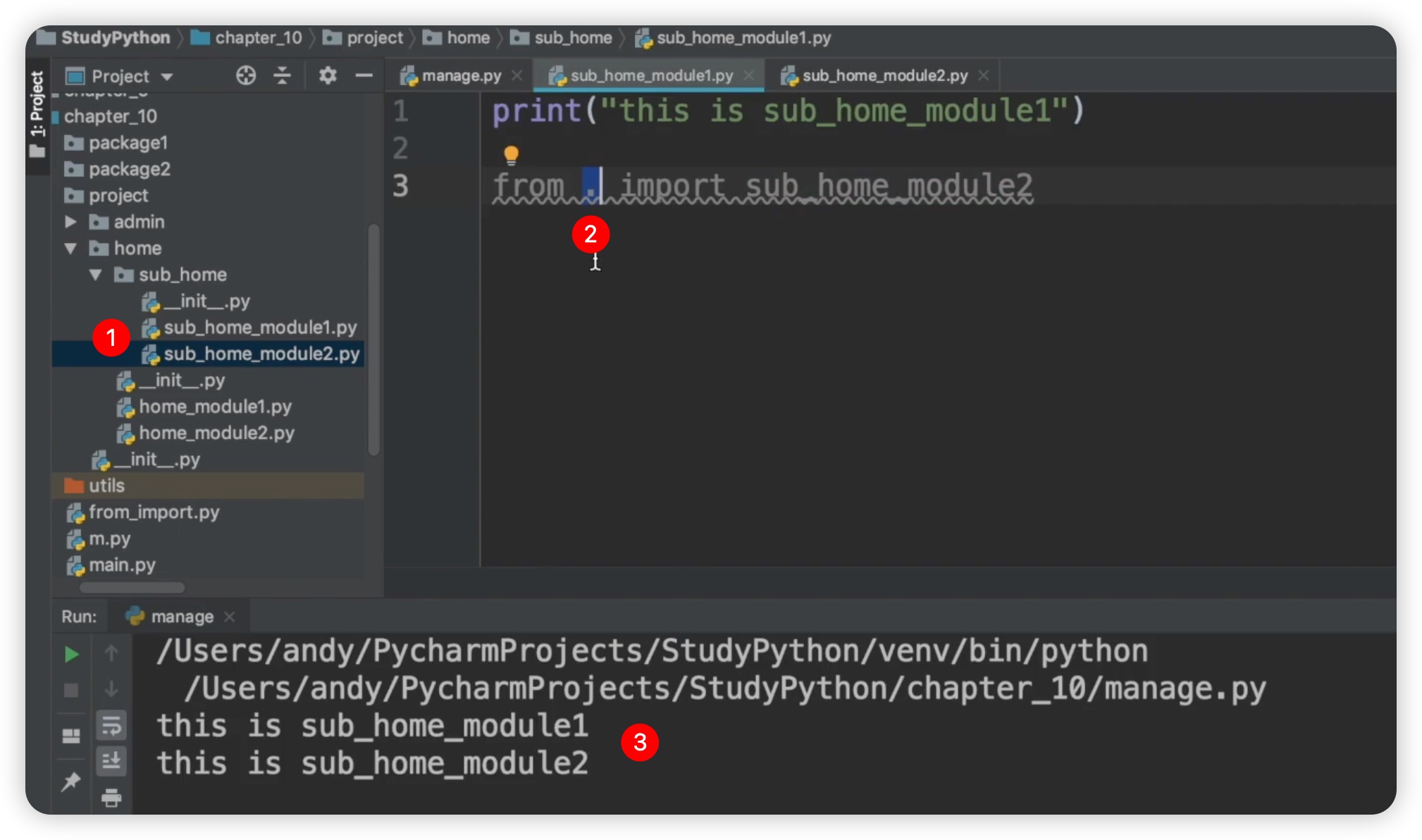Close the manage.py tab
Screen dimensions: 1422x840
coord(517,75)
